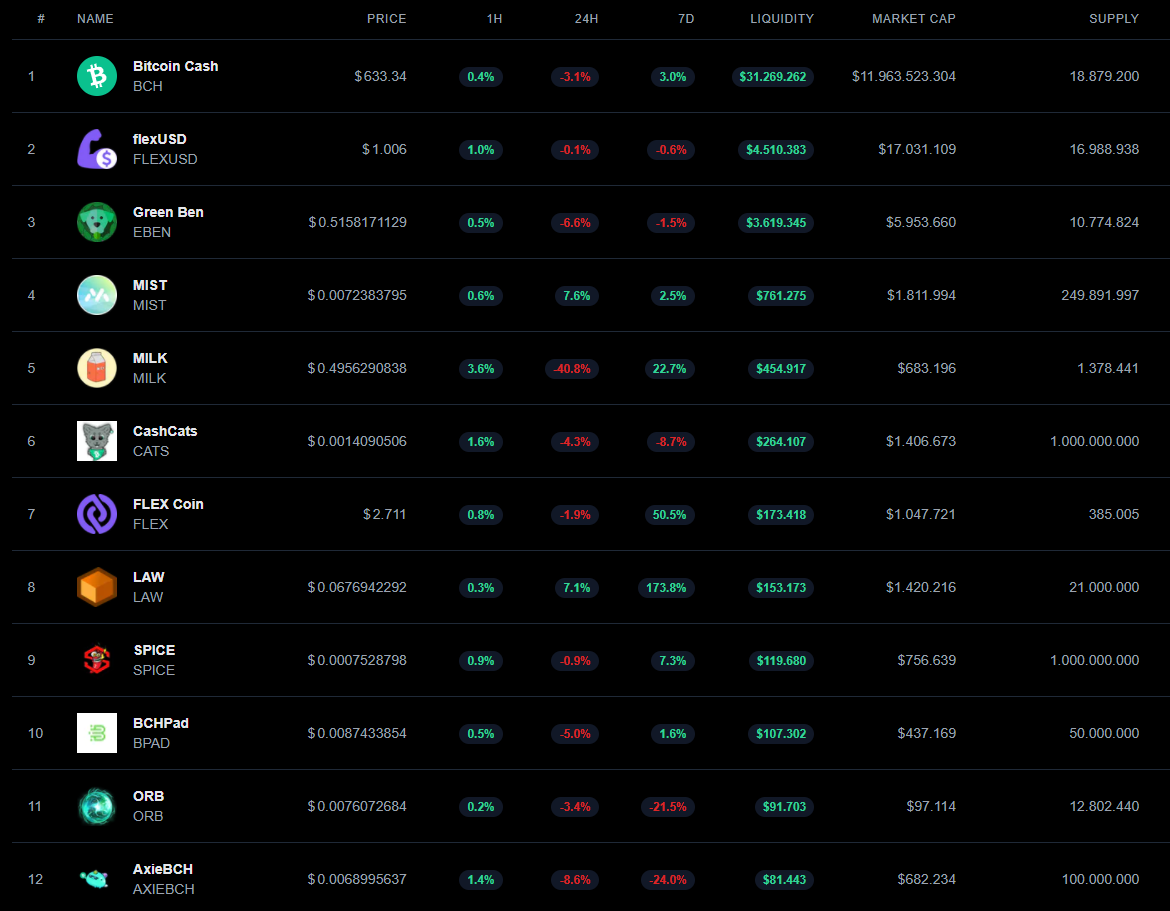Open the BCHPad logo thumbnail
Image resolution: width=1170 pixels, height=911 pixels.
pyautogui.click(x=97, y=733)
